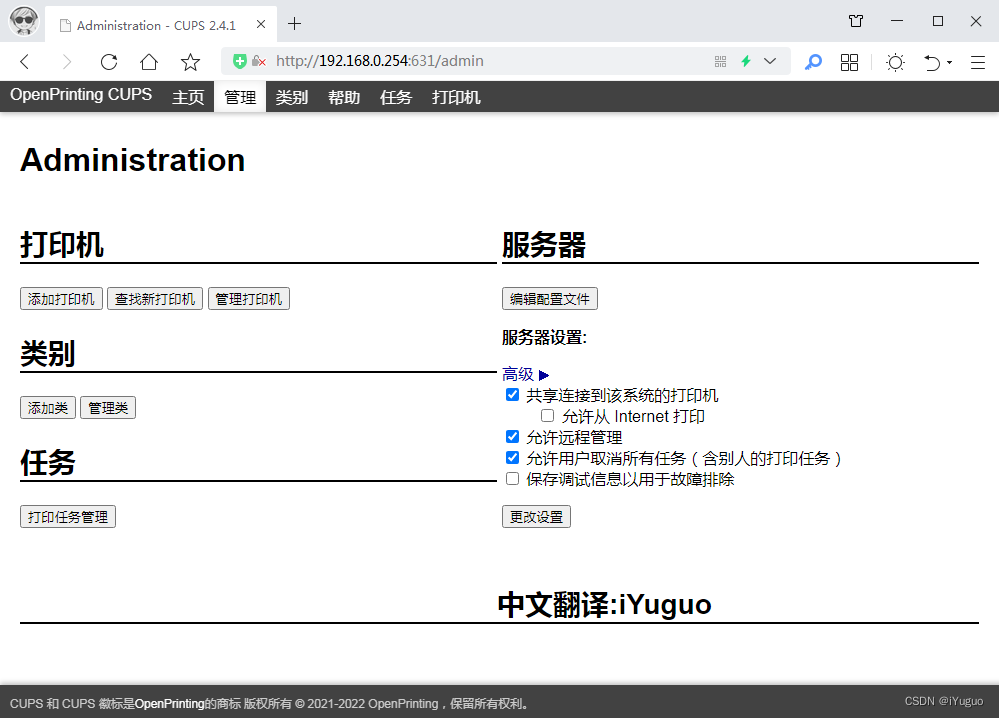Click the 添加打印机 button
Screen dimensions: 999x718
click(61, 299)
